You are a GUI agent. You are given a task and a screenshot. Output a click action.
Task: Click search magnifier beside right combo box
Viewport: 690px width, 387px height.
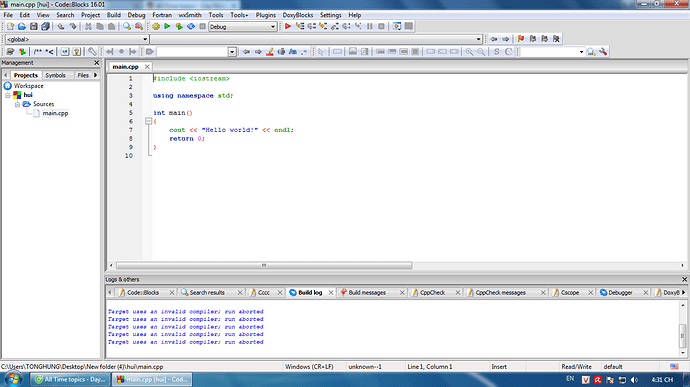coord(591,52)
